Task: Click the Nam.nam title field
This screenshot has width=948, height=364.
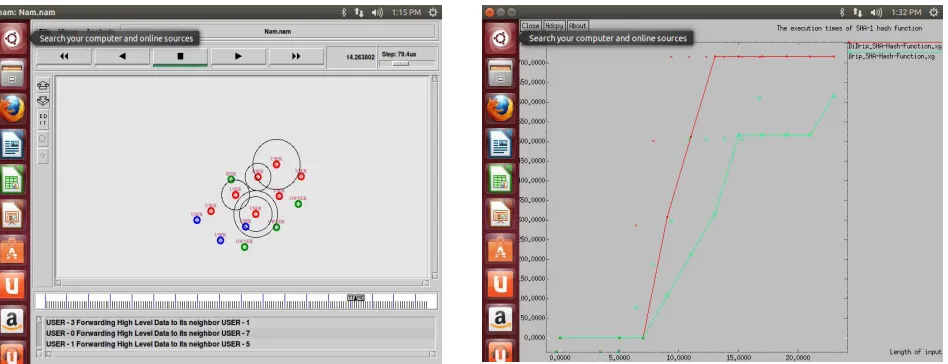Action: click(278, 31)
